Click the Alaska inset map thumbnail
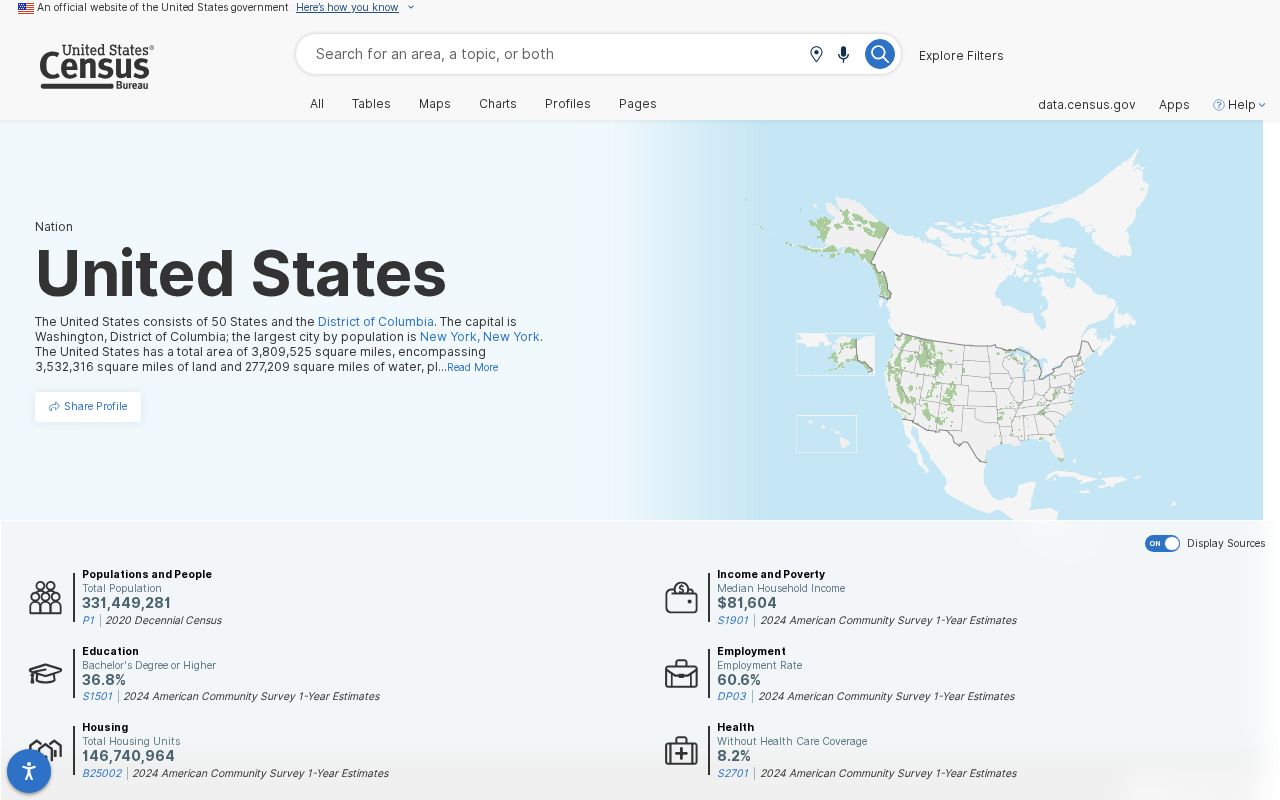 coord(835,354)
